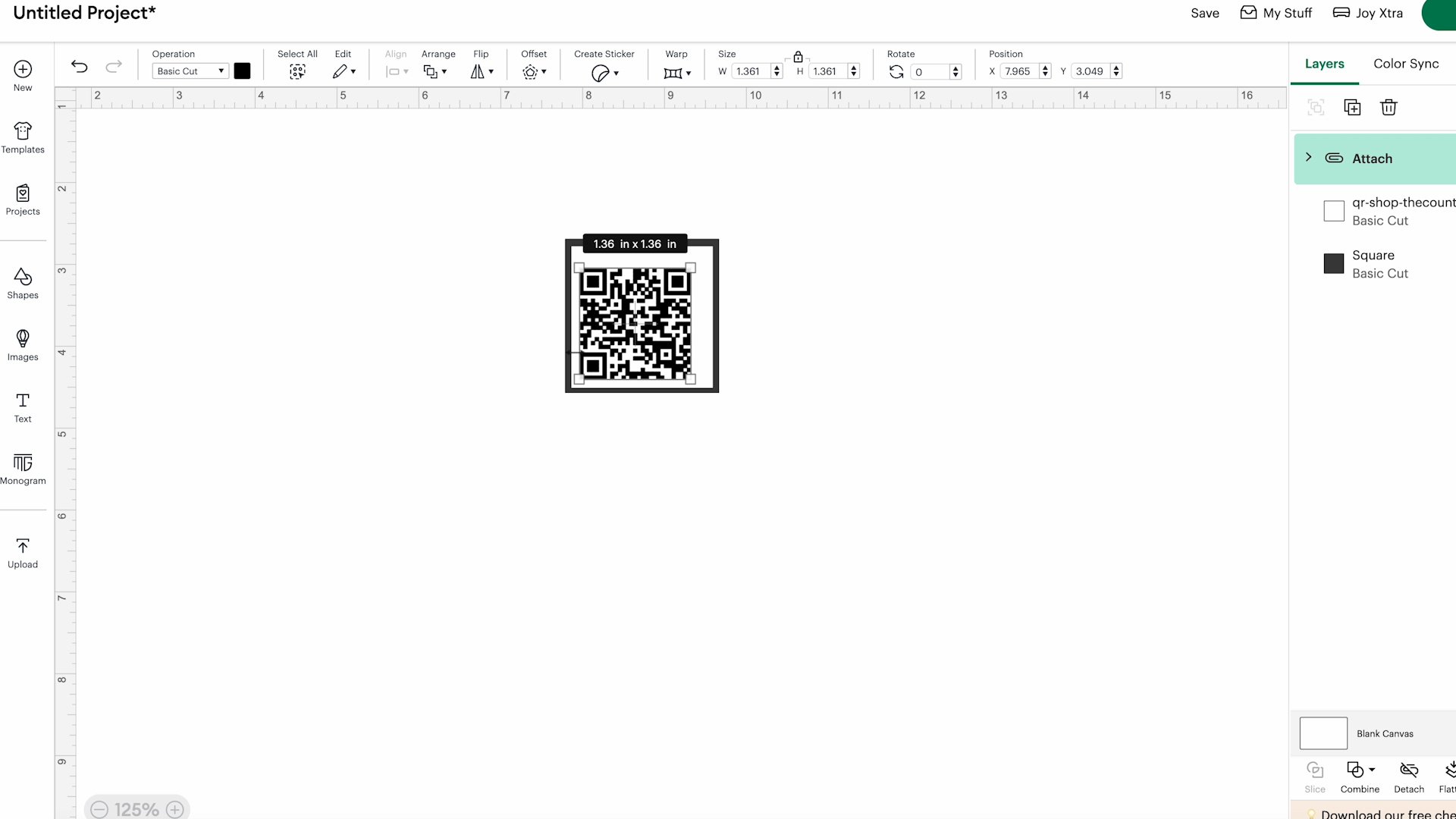1456x819 pixels.
Task: Click the delete layer icon in panel
Action: [1388, 107]
